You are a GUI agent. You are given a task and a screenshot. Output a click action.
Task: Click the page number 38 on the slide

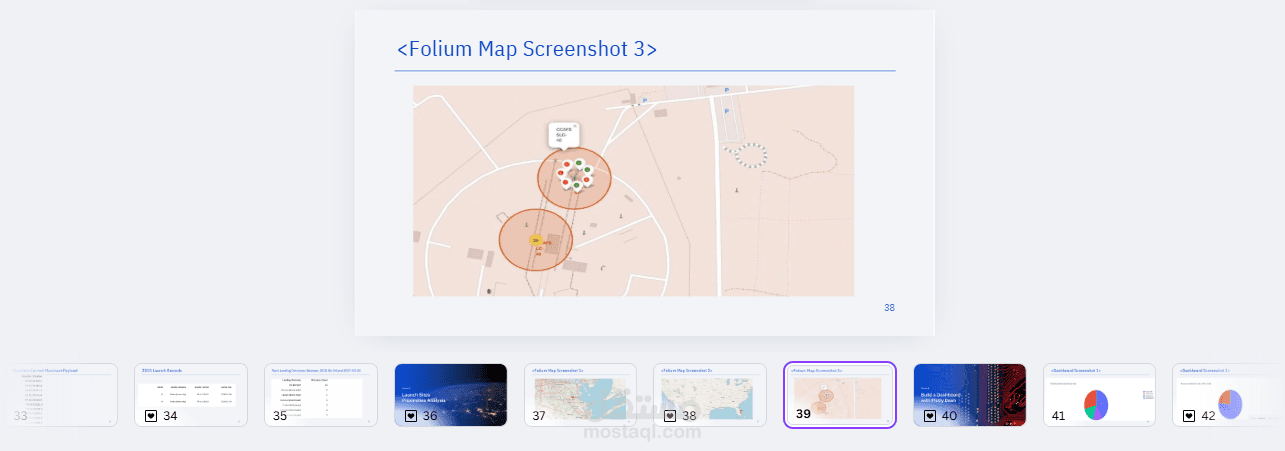pos(889,308)
